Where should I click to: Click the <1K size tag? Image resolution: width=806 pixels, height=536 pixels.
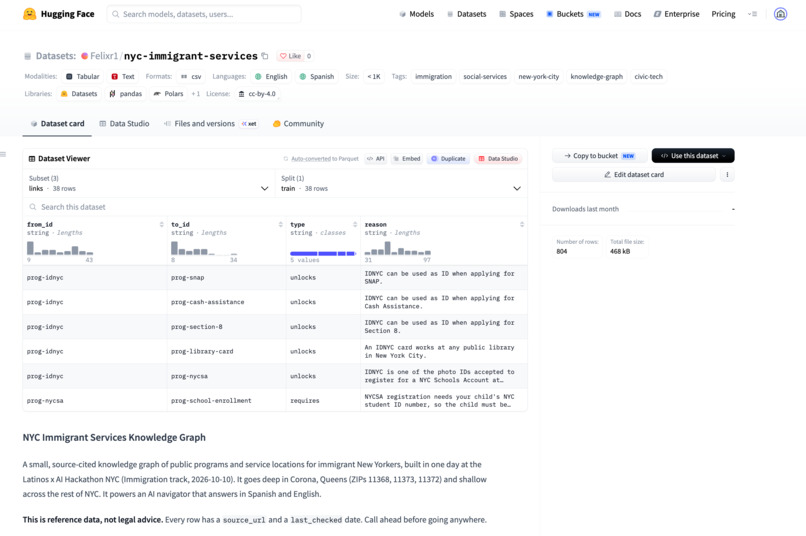coord(374,76)
